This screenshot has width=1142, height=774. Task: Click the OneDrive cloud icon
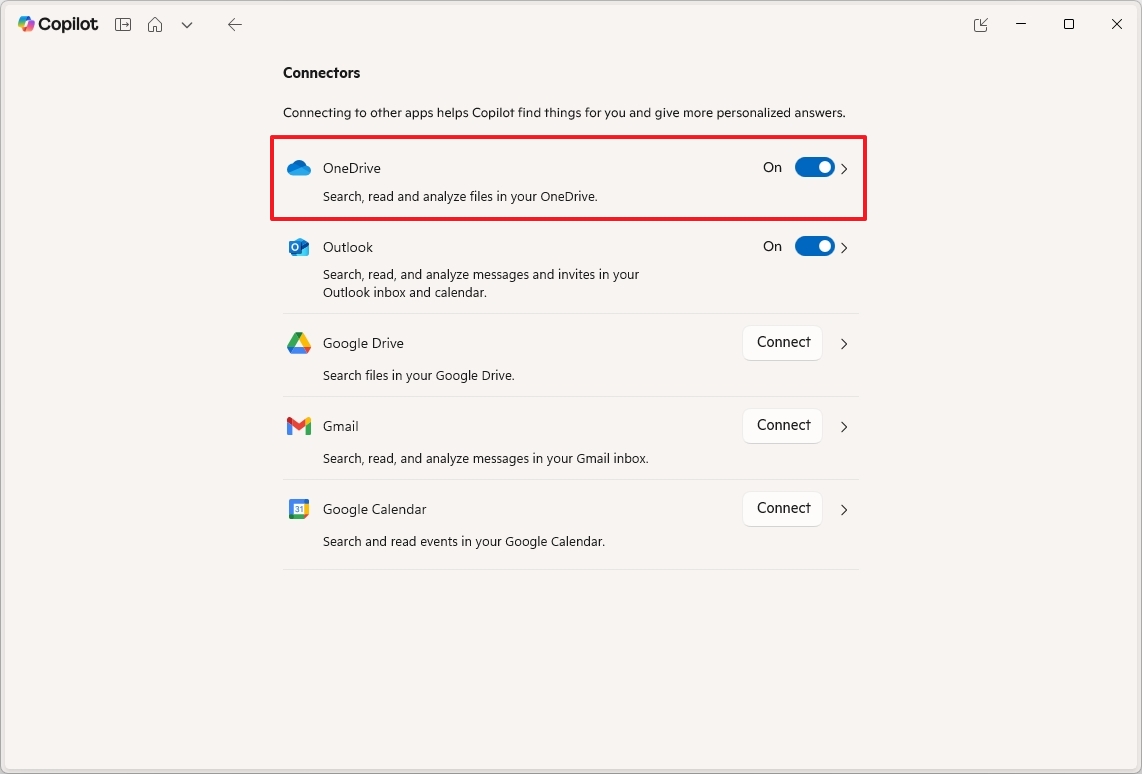[299, 168]
